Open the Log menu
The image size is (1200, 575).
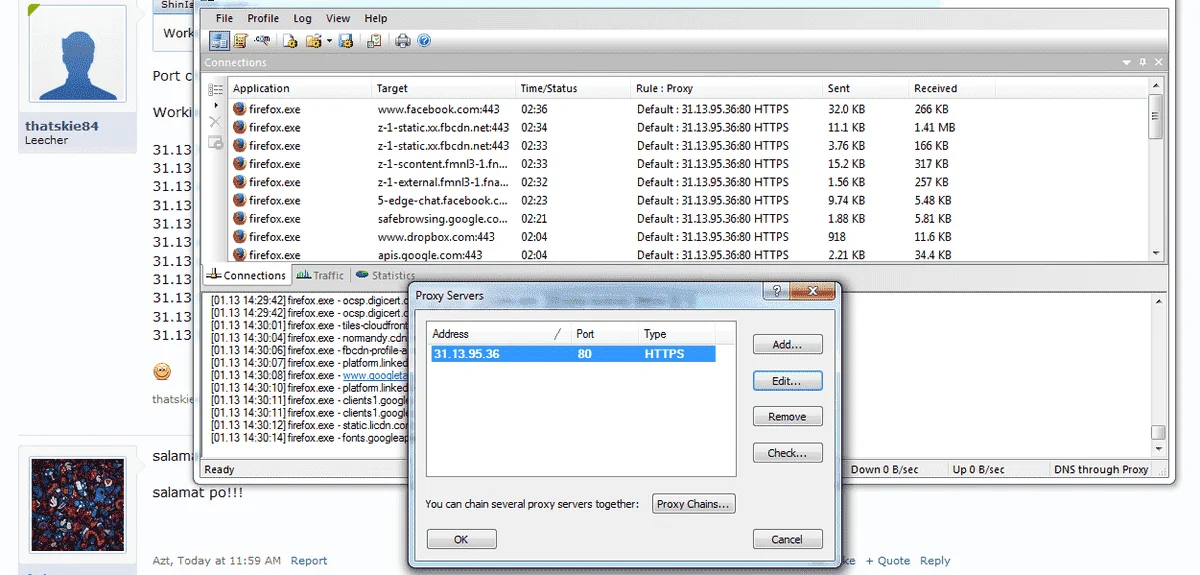click(302, 18)
